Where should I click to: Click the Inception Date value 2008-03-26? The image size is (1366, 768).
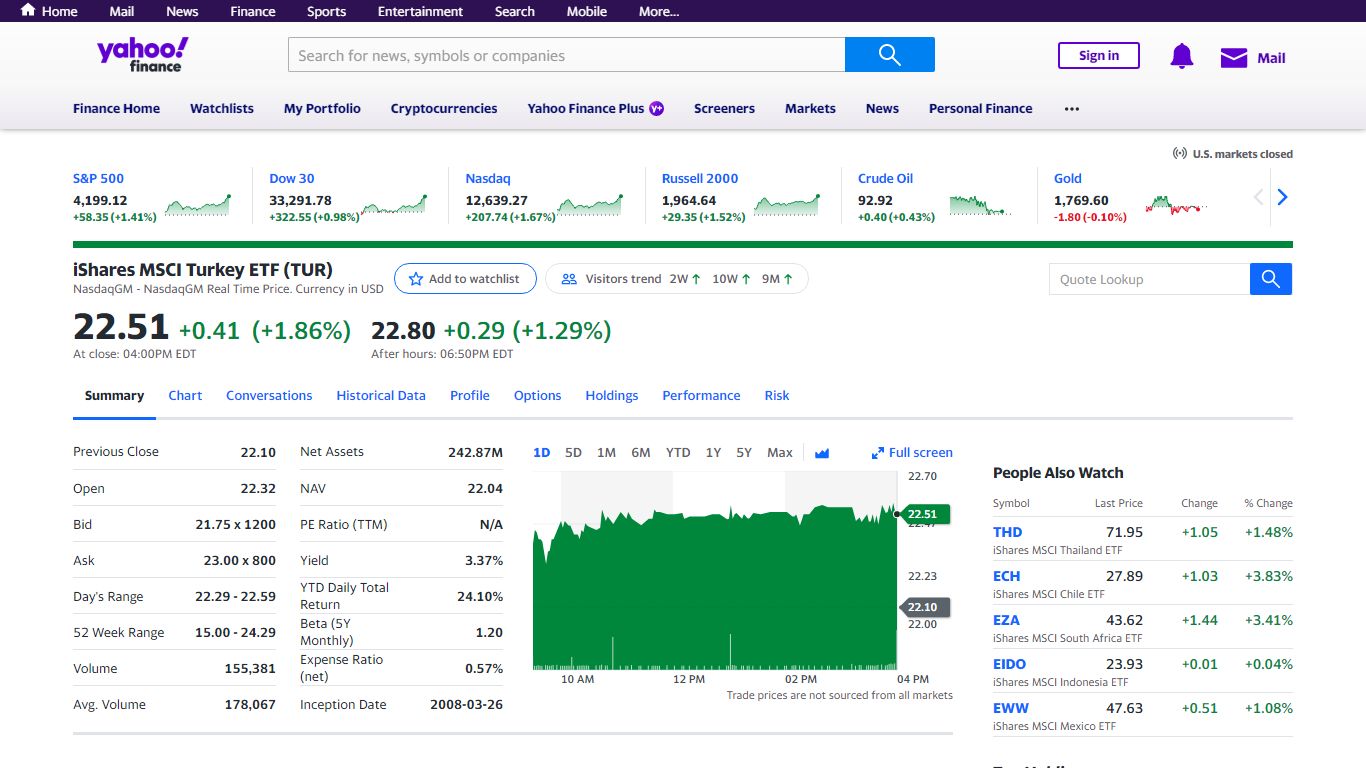[466, 704]
